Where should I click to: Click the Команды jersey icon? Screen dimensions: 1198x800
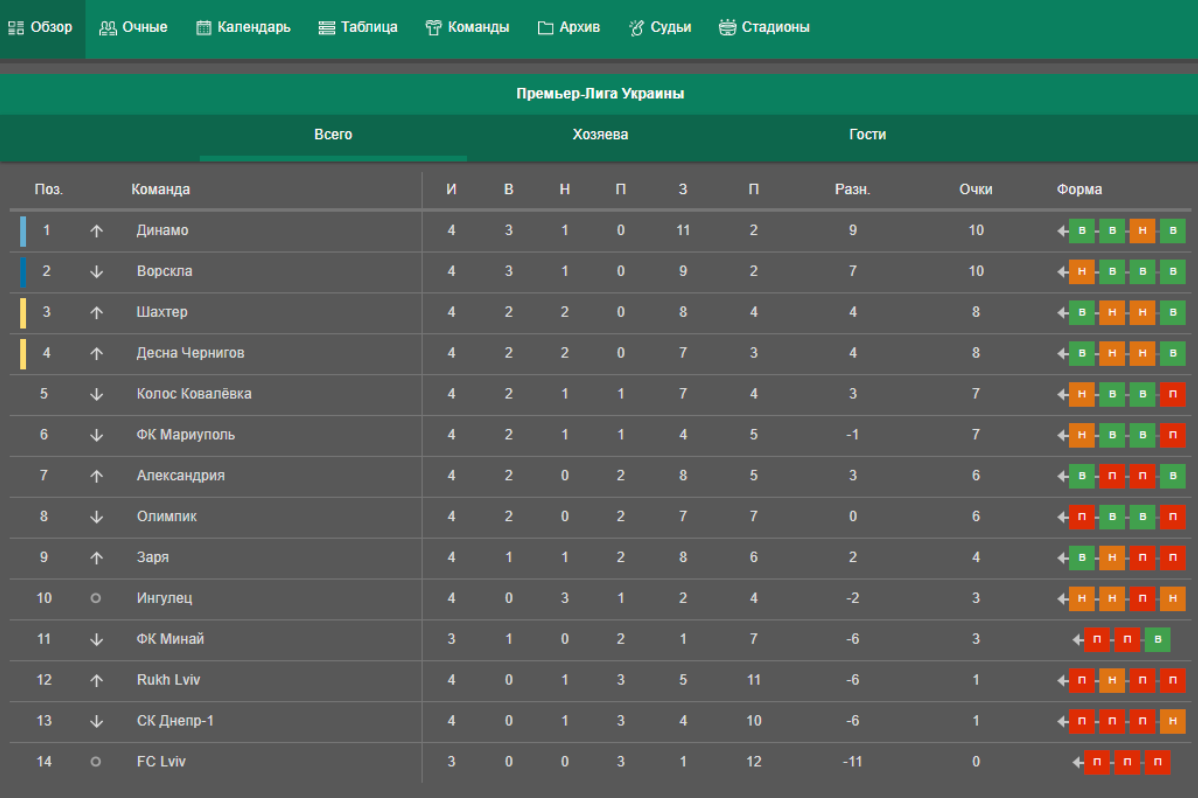(433, 28)
